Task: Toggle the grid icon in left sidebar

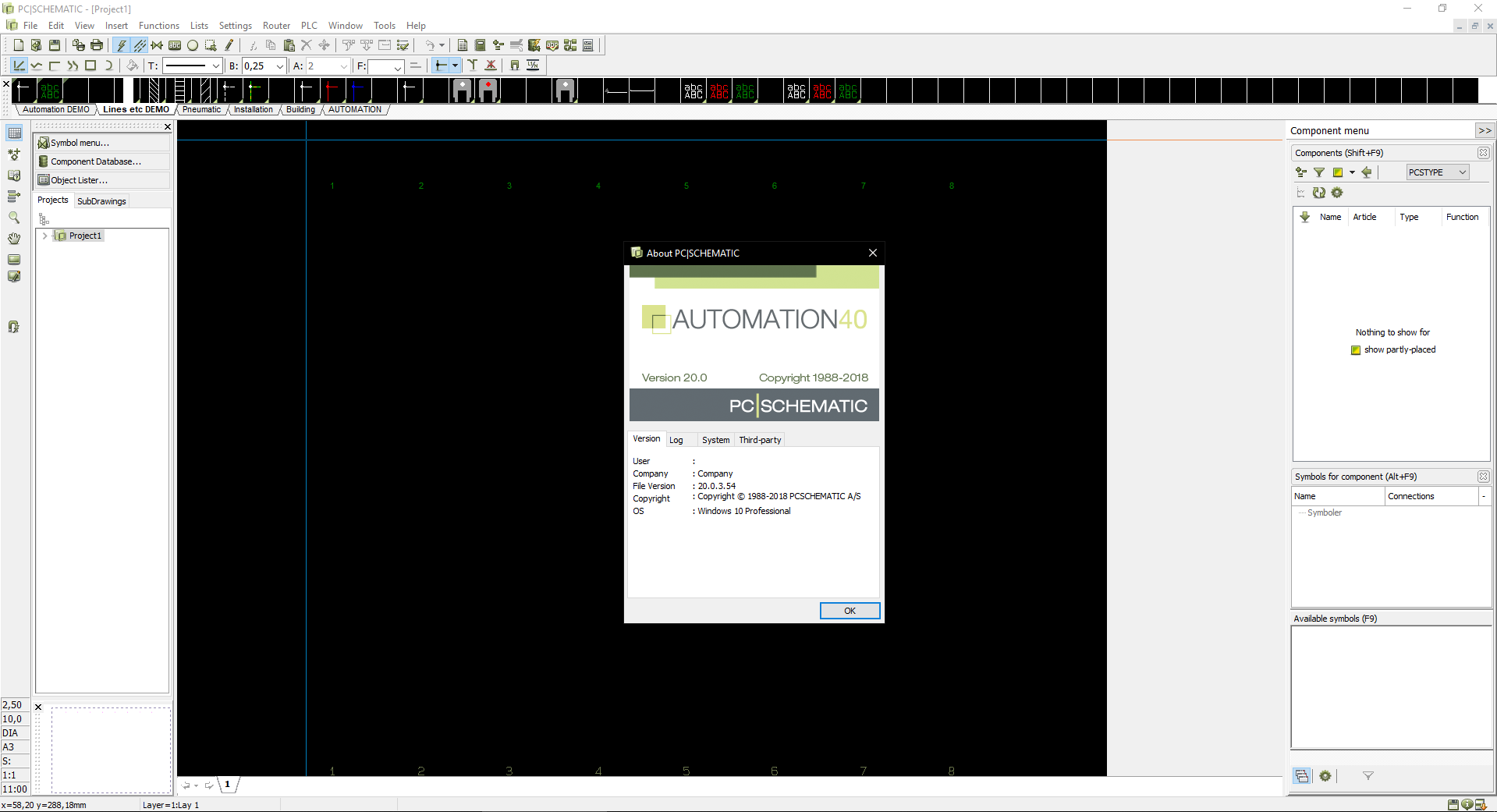Action: point(14,133)
